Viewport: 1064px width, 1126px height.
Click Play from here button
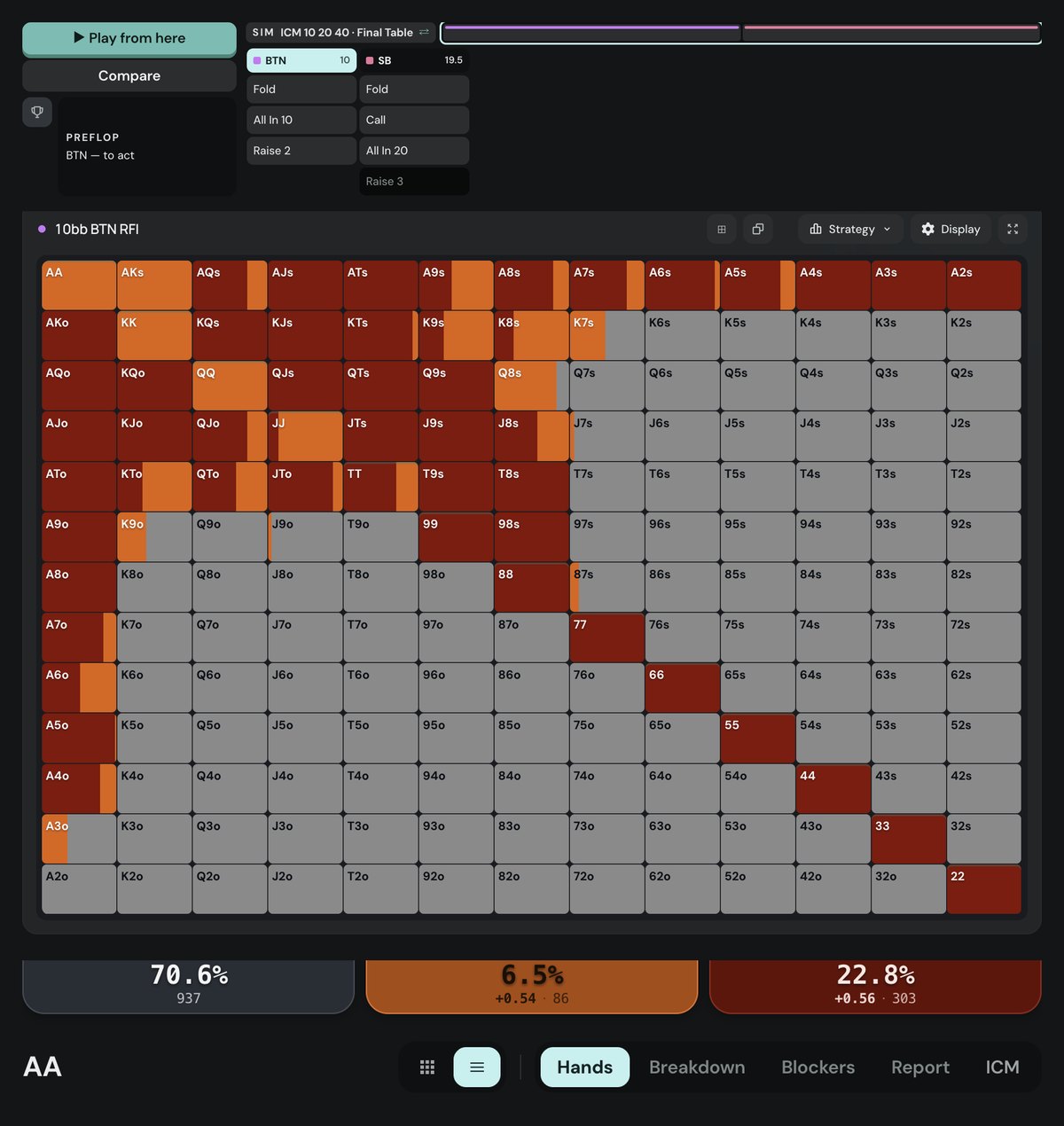click(129, 38)
